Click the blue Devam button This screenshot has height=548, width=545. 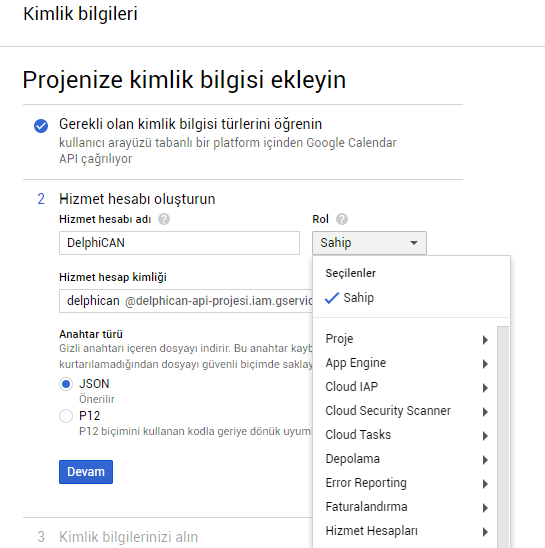tap(86, 472)
